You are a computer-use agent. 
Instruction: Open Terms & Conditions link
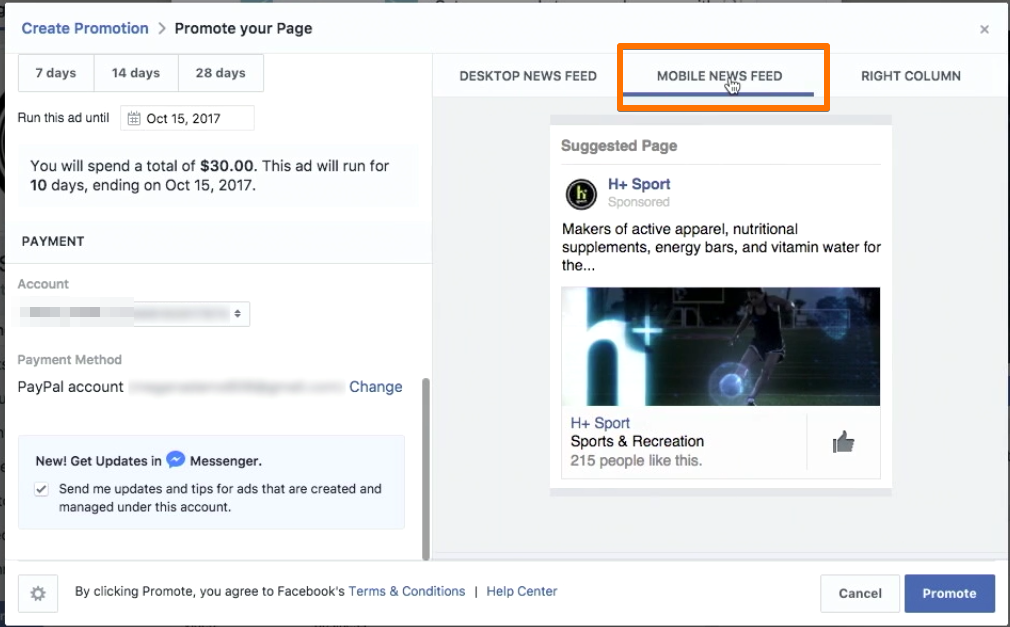[406, 591]
